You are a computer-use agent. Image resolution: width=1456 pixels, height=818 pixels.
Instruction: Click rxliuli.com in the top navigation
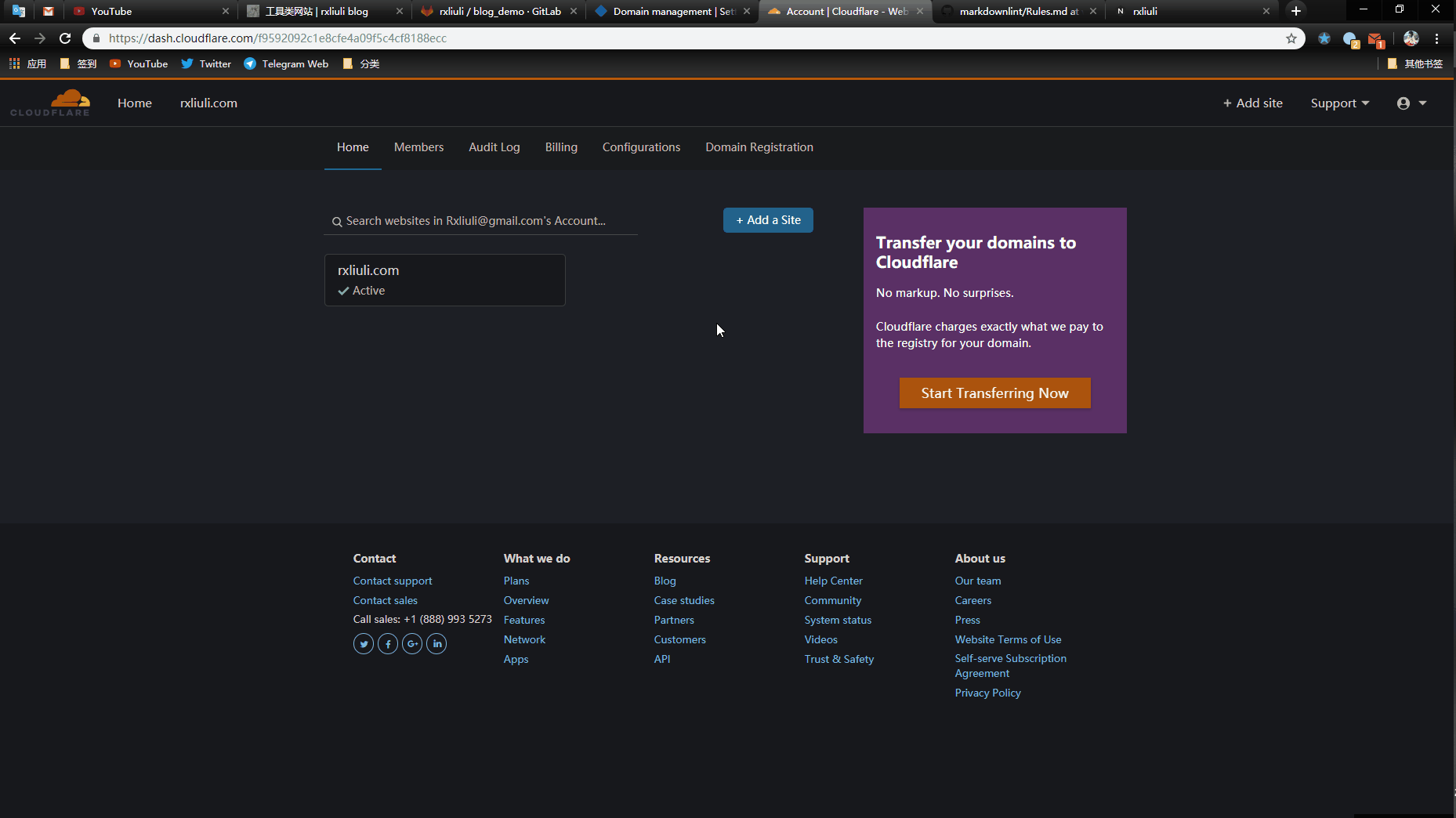pyautogui.click(x=208, y=103)
